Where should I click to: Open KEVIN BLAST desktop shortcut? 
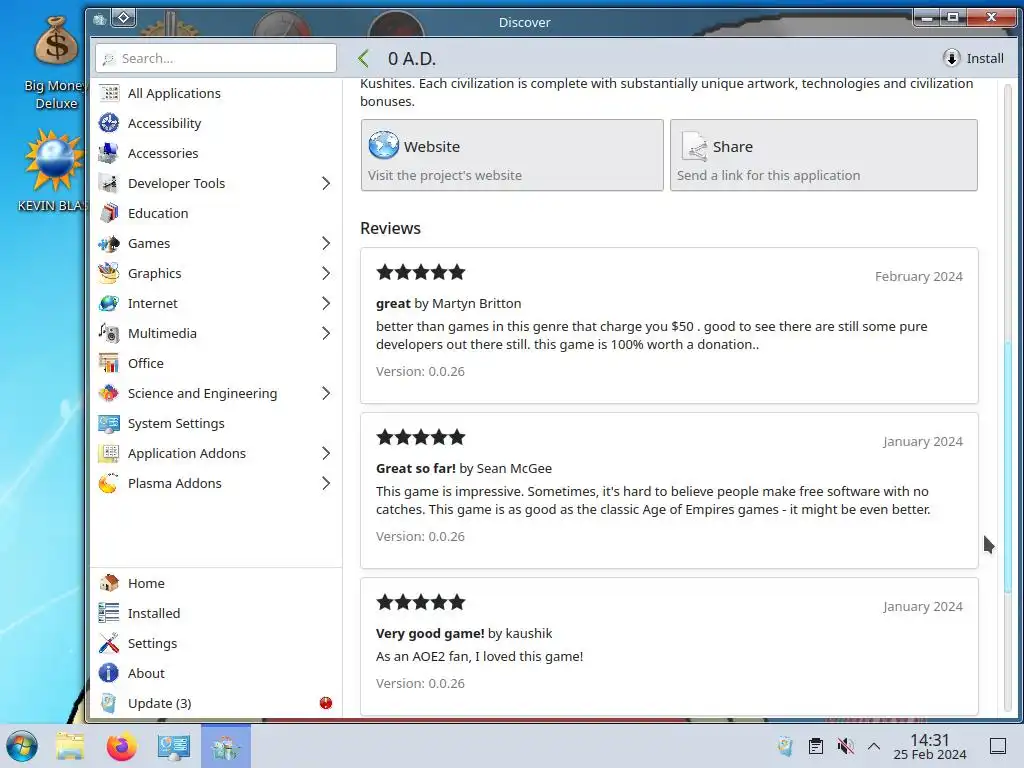coord(54,171)
